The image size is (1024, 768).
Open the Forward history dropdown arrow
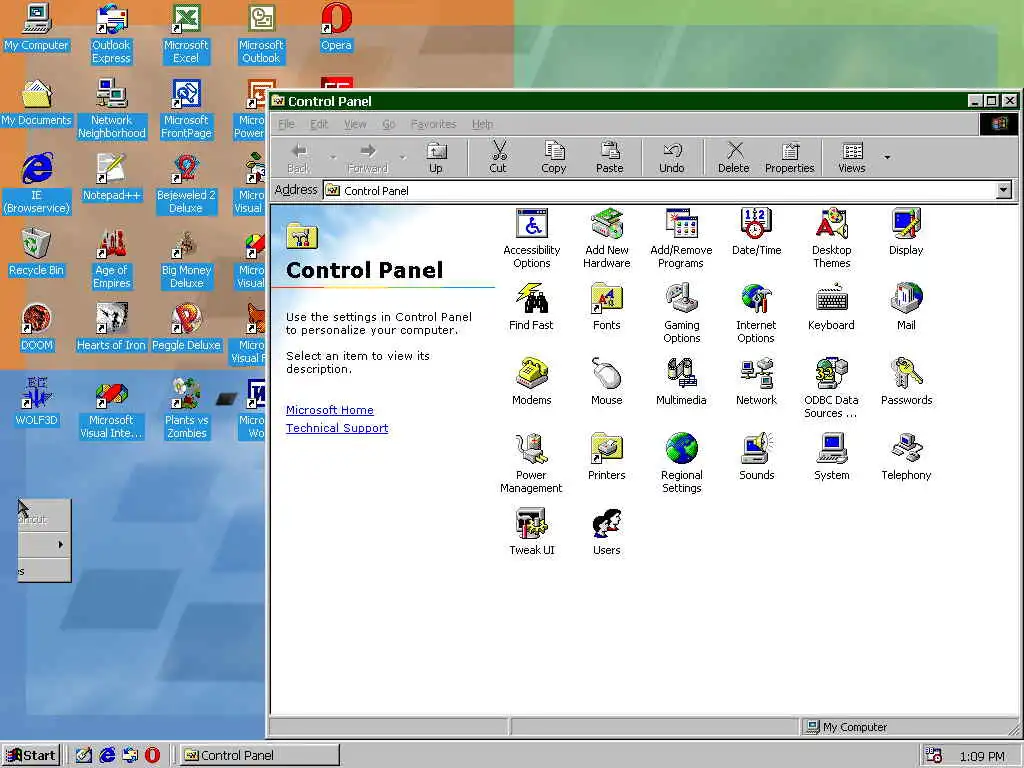403,157
